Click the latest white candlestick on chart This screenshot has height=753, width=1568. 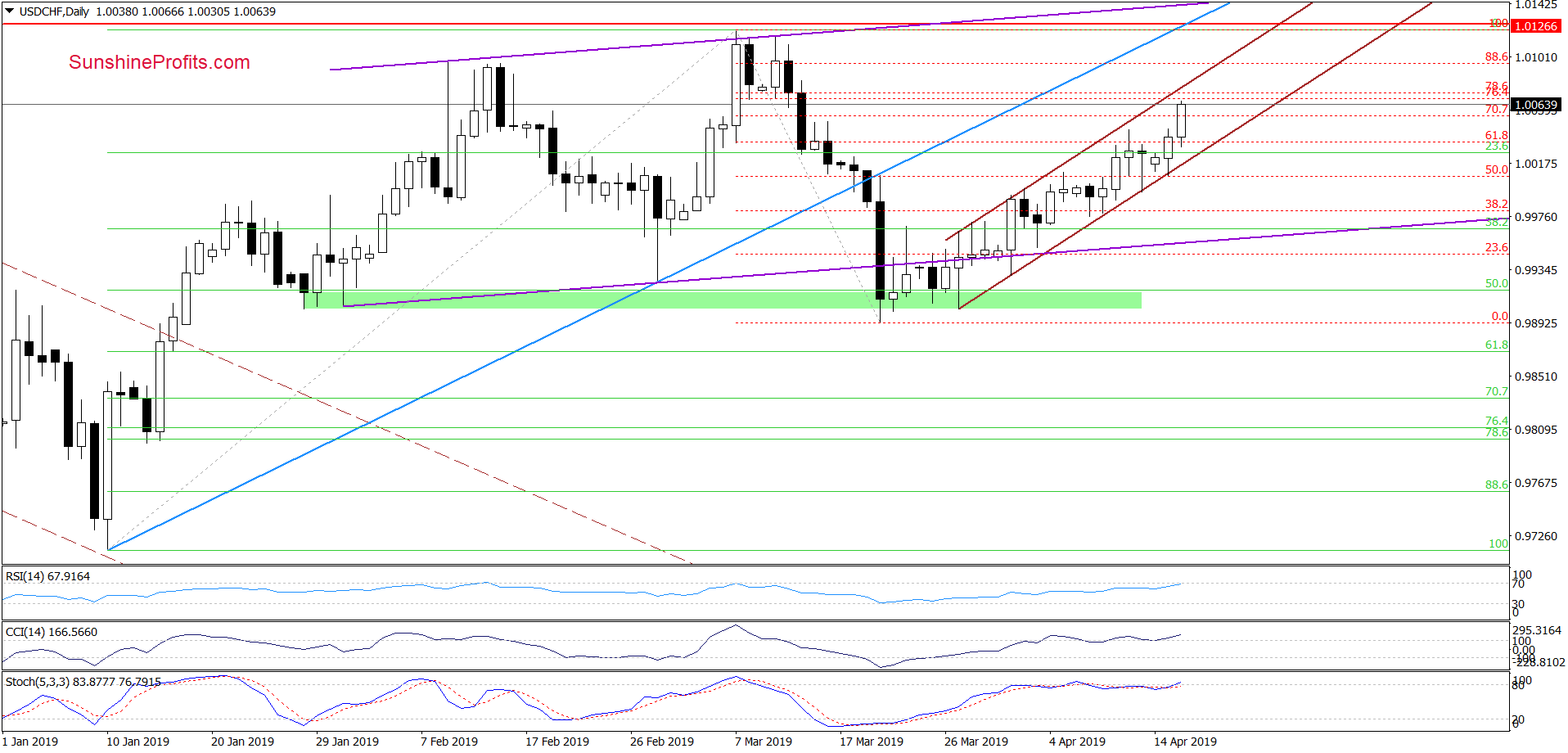pyautogui.click(x=1181, y=121)
